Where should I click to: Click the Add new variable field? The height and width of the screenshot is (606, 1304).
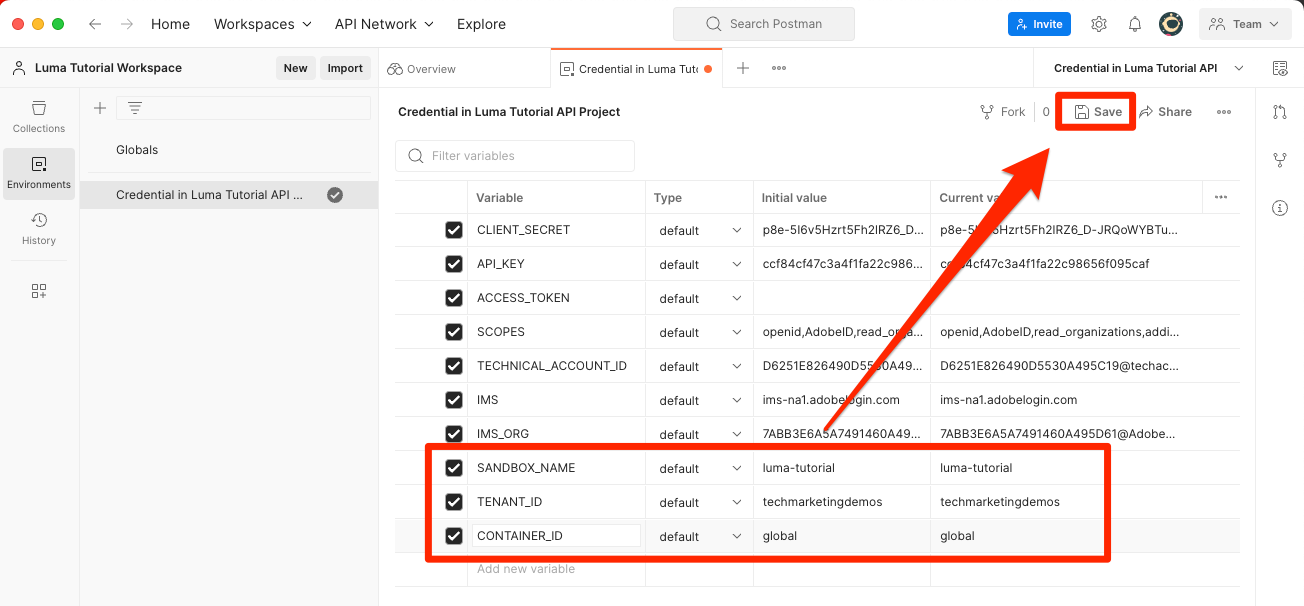[556, 569]
